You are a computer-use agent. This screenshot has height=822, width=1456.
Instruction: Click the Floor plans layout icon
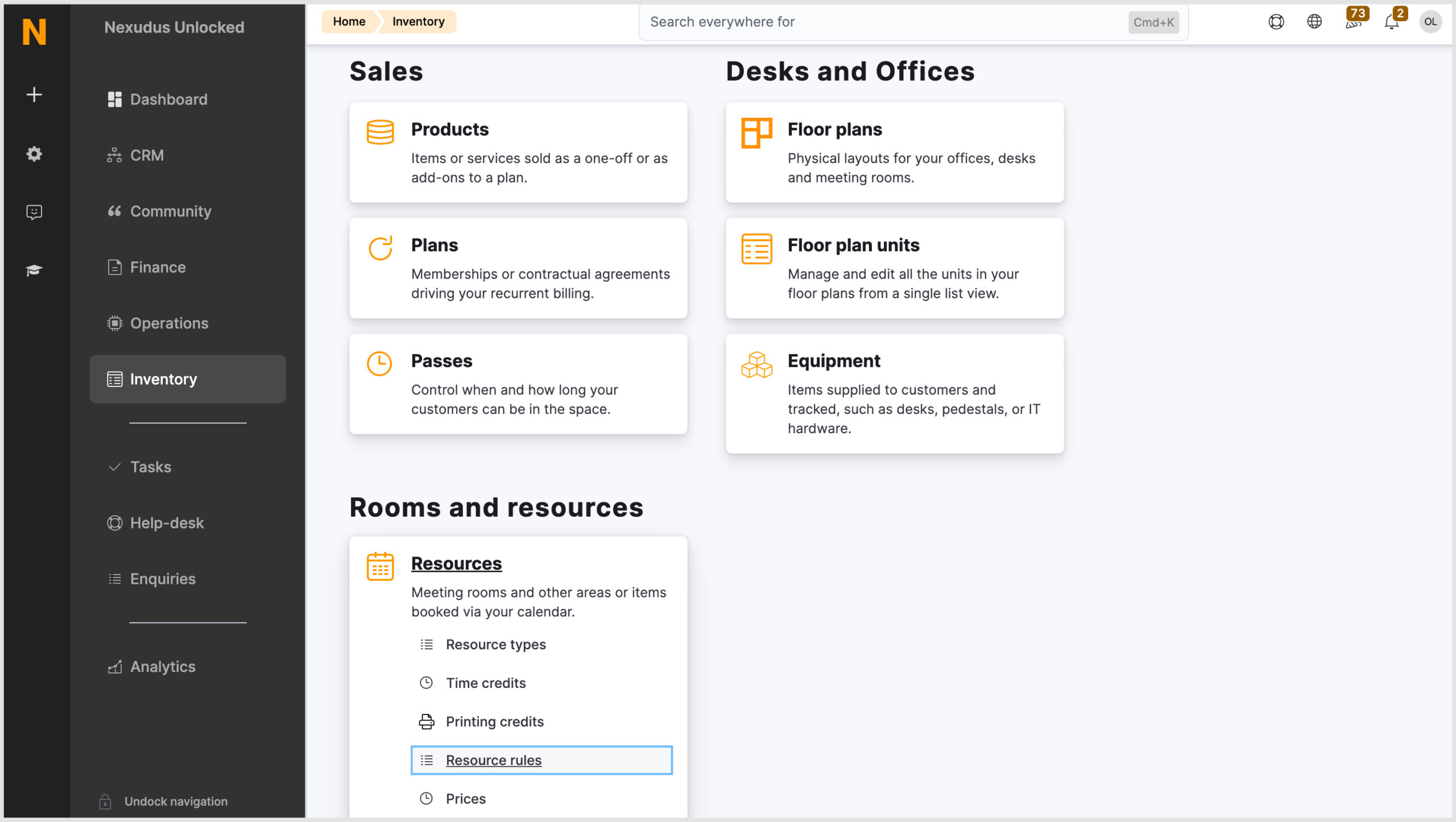(x=756, y=133)
